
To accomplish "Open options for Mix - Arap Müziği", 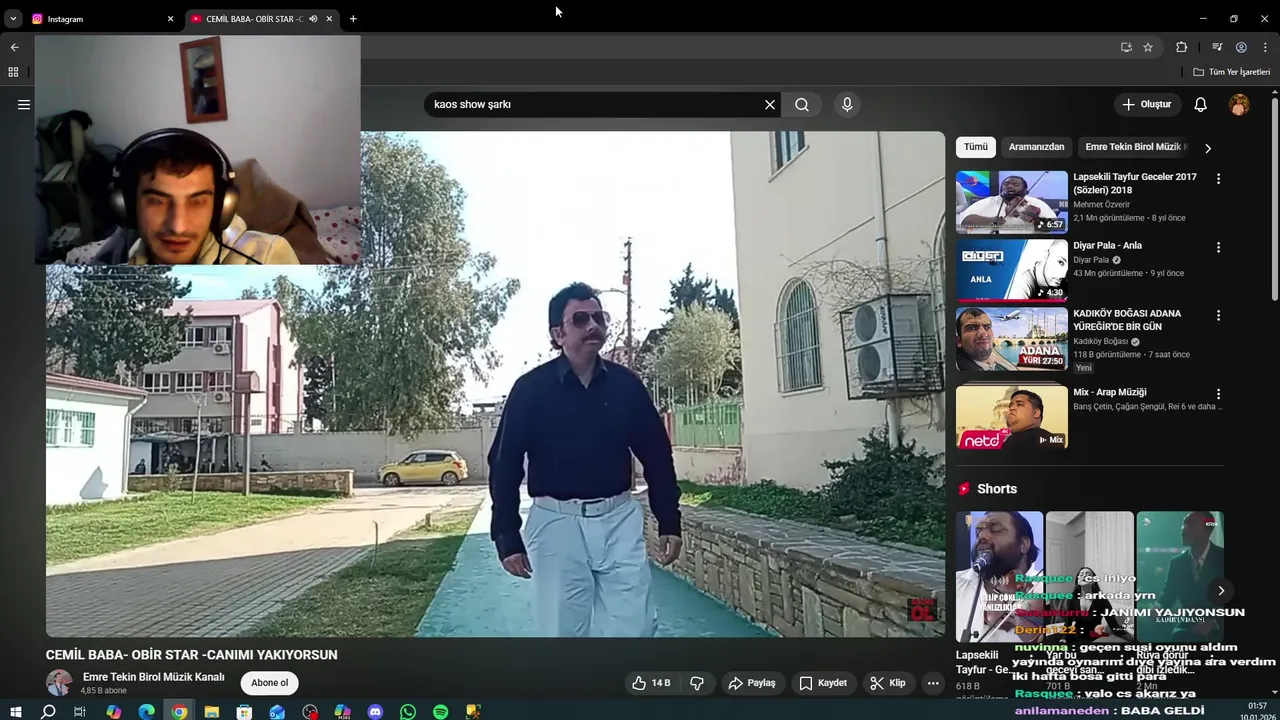I will pyautogui.click(x=1218, y=394).
